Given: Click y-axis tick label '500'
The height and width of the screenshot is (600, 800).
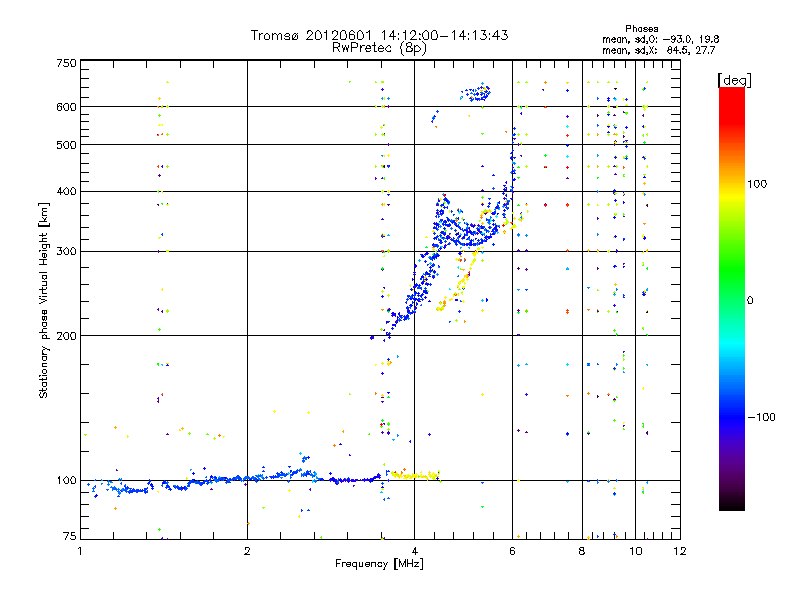Looking at the screenshot, I should [x=66, y=145].
